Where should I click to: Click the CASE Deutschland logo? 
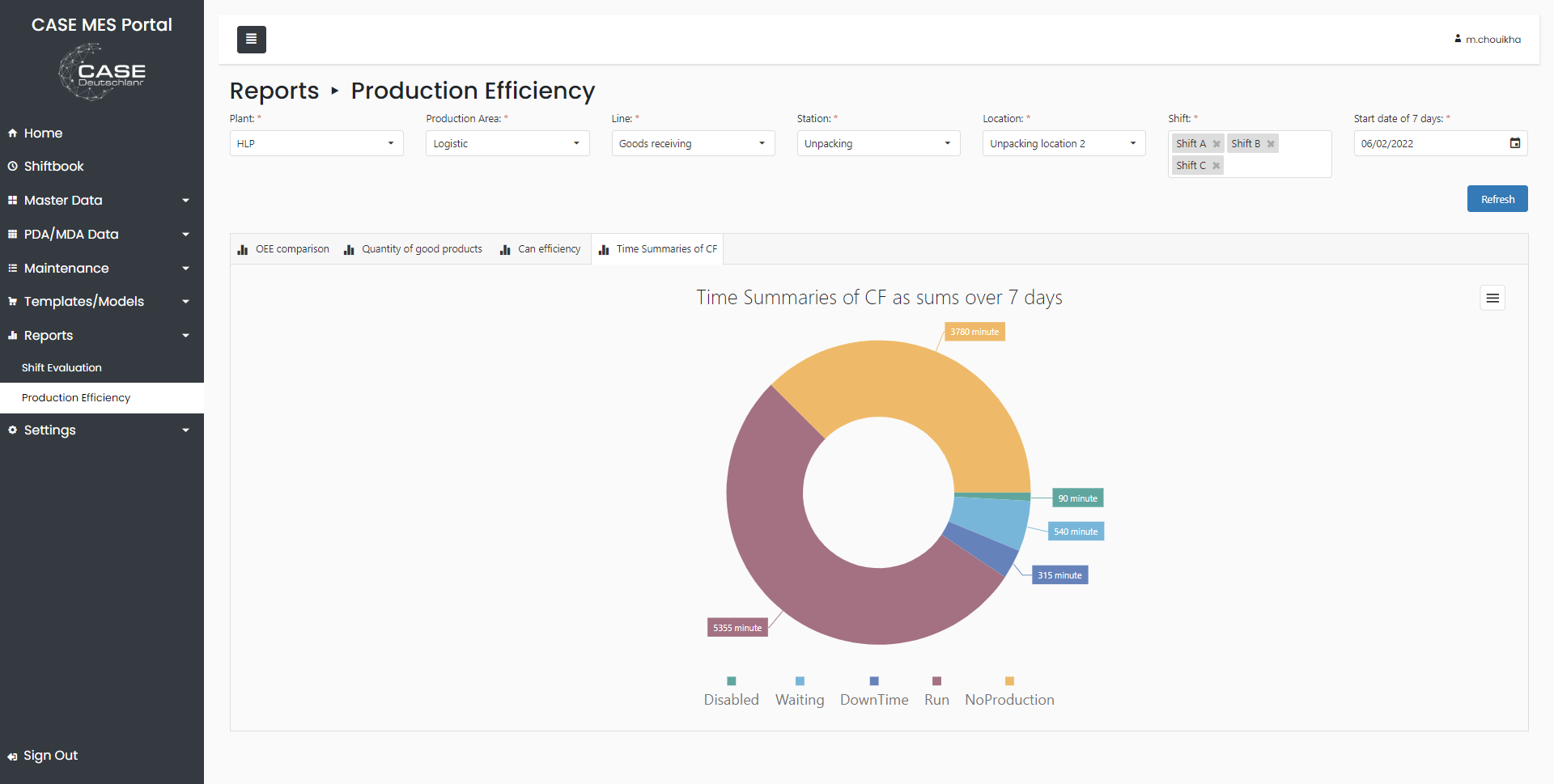(x=102, y=72)
